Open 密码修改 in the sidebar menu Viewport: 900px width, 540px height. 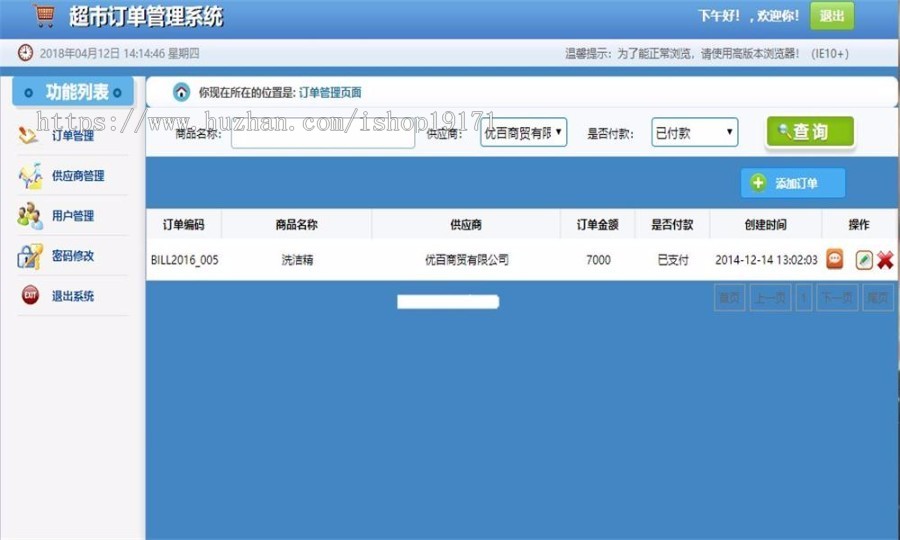point(72,256)
